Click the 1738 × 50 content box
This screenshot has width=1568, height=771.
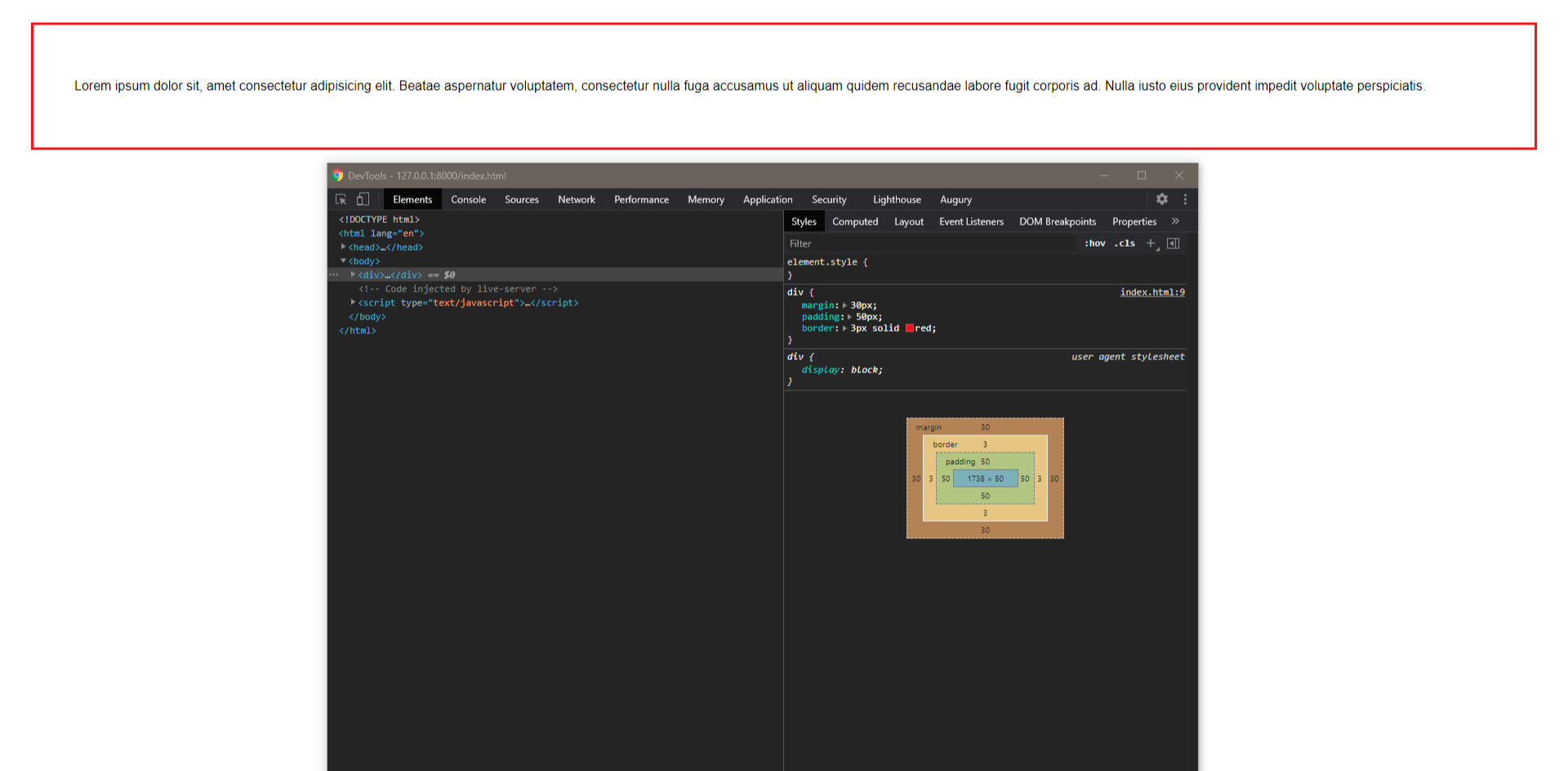click(986, 479)
